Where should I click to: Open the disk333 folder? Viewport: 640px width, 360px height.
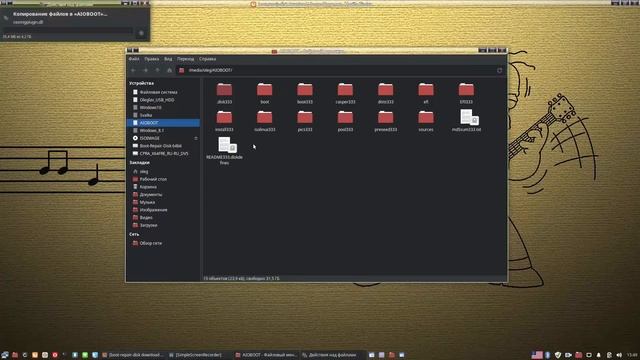point(224,93)
